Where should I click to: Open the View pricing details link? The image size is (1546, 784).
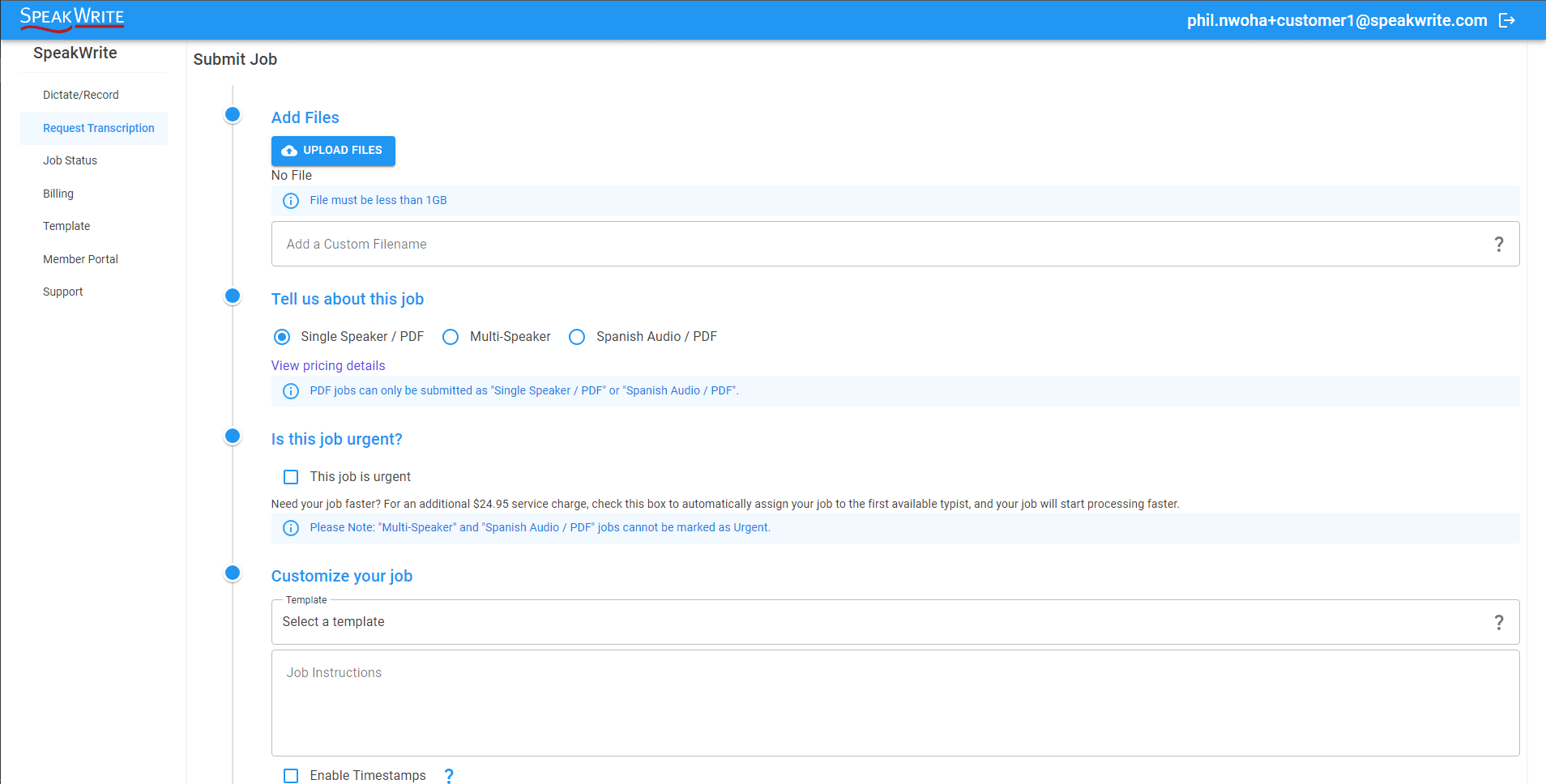[x=328, y=365]
